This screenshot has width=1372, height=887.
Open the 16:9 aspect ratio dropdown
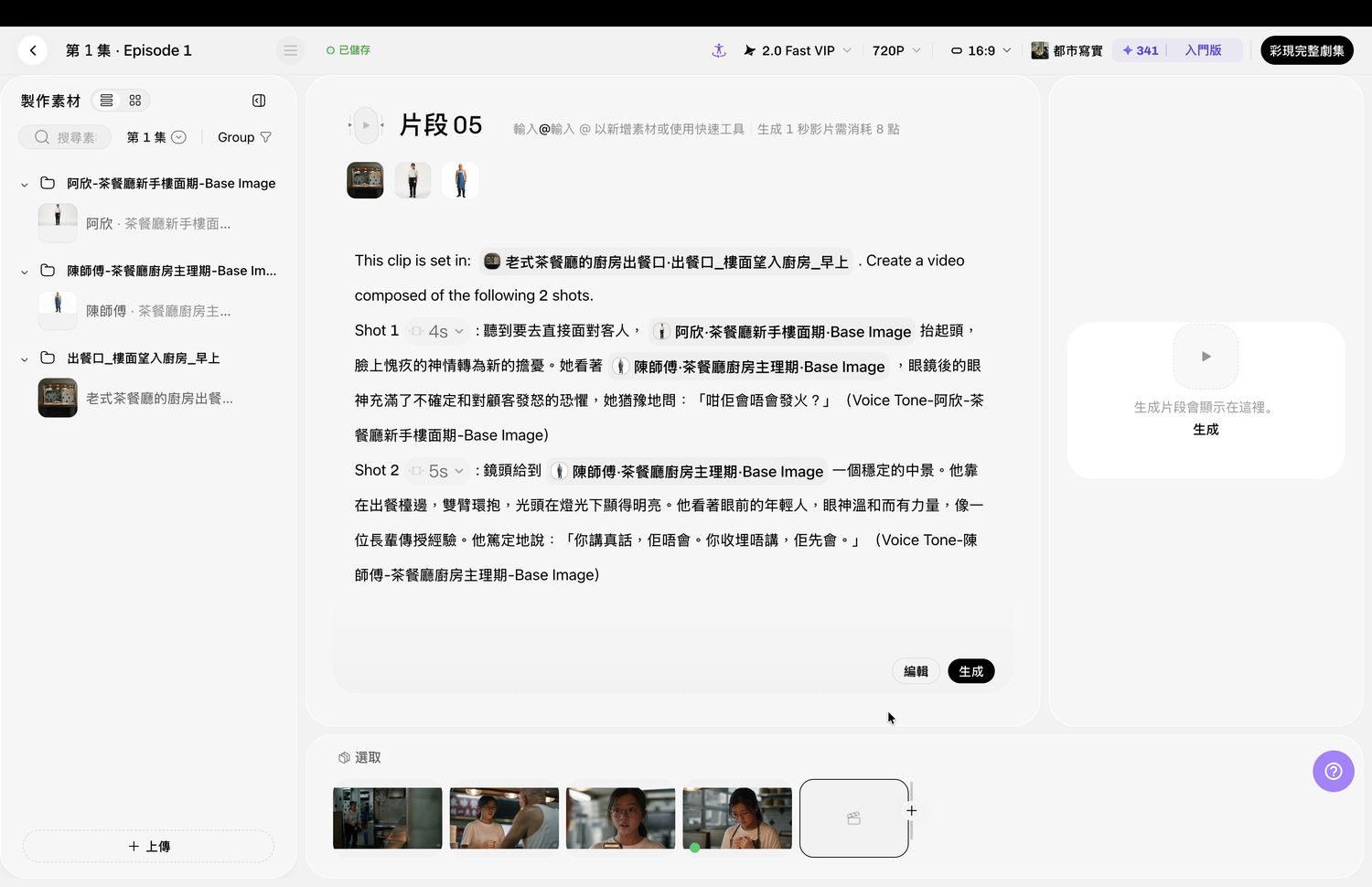point(981,50)
